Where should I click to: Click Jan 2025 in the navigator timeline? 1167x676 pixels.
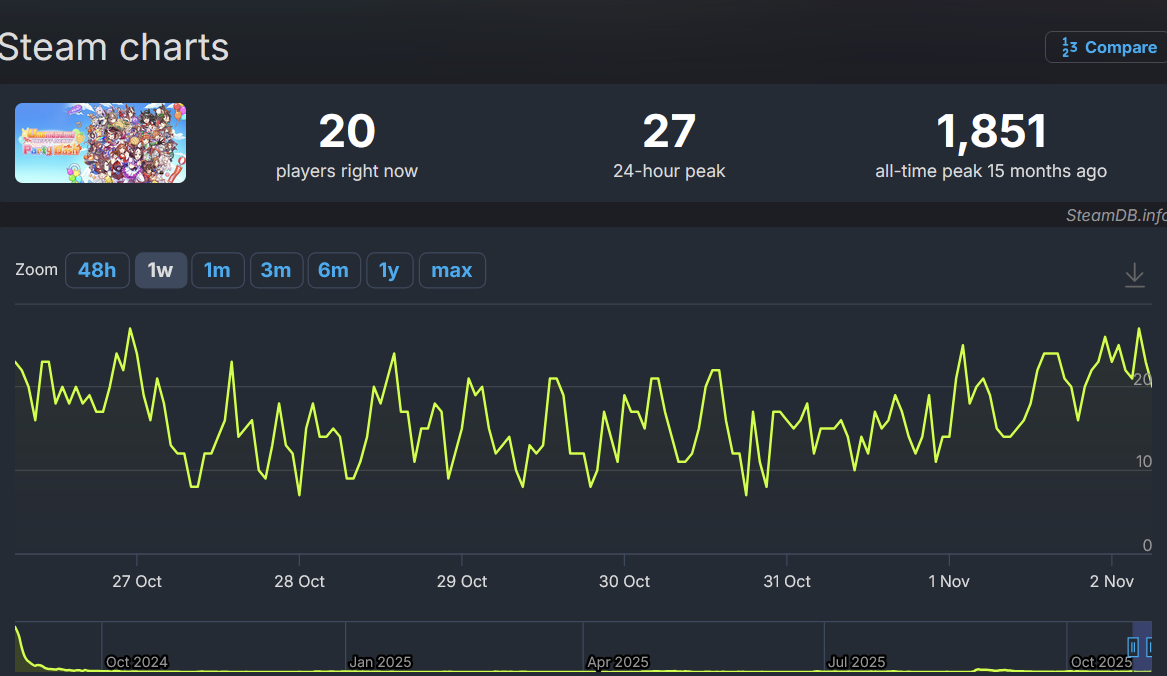tap(380, 662)
